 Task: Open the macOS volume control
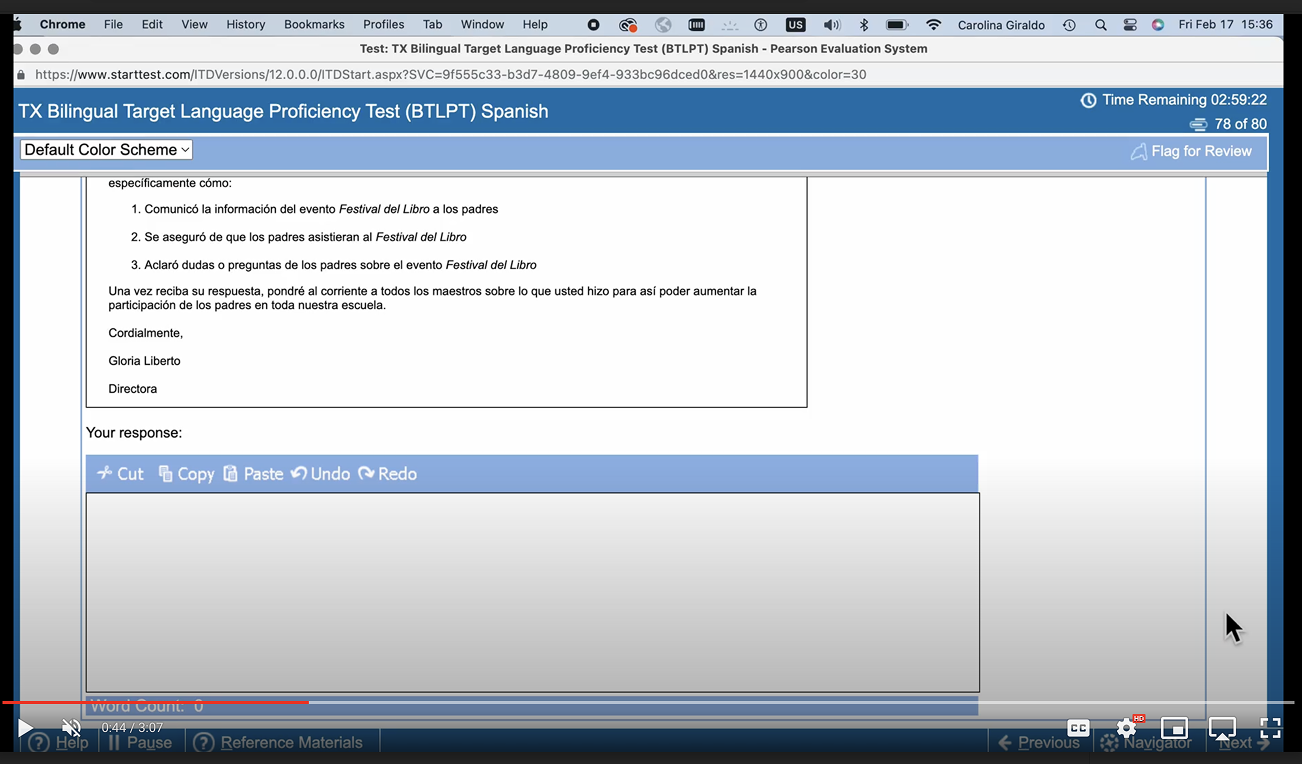(831, 24)
